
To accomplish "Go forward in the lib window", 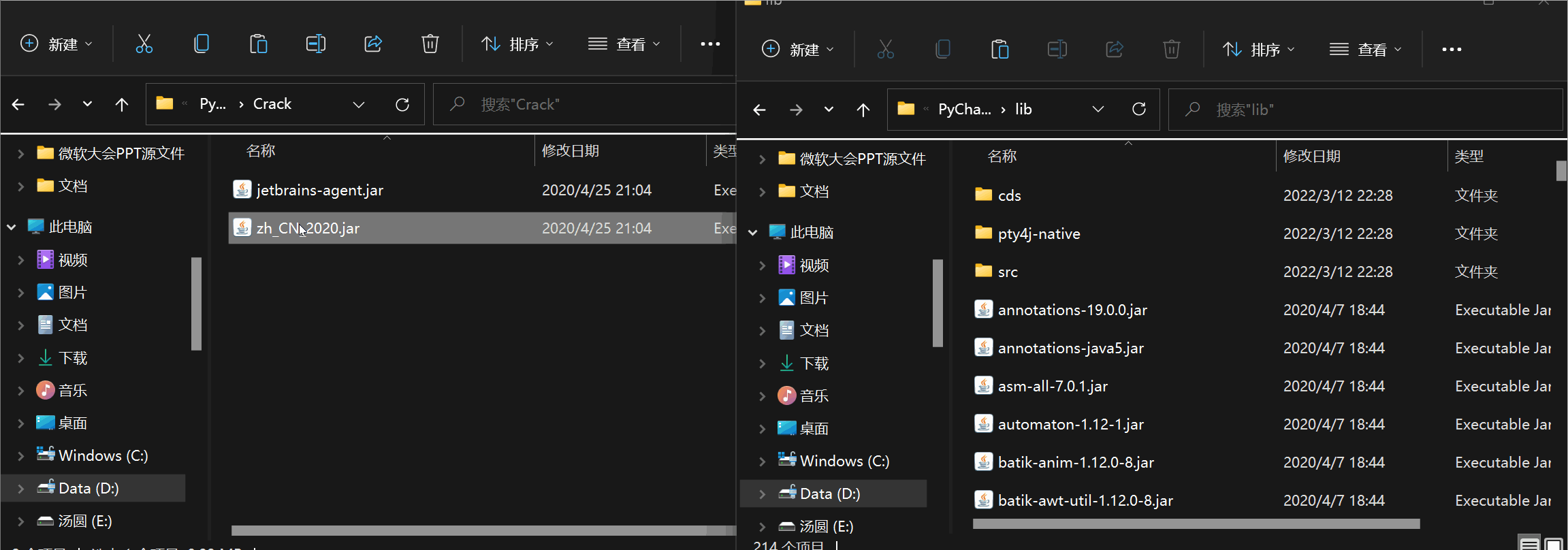I will 796,110.
